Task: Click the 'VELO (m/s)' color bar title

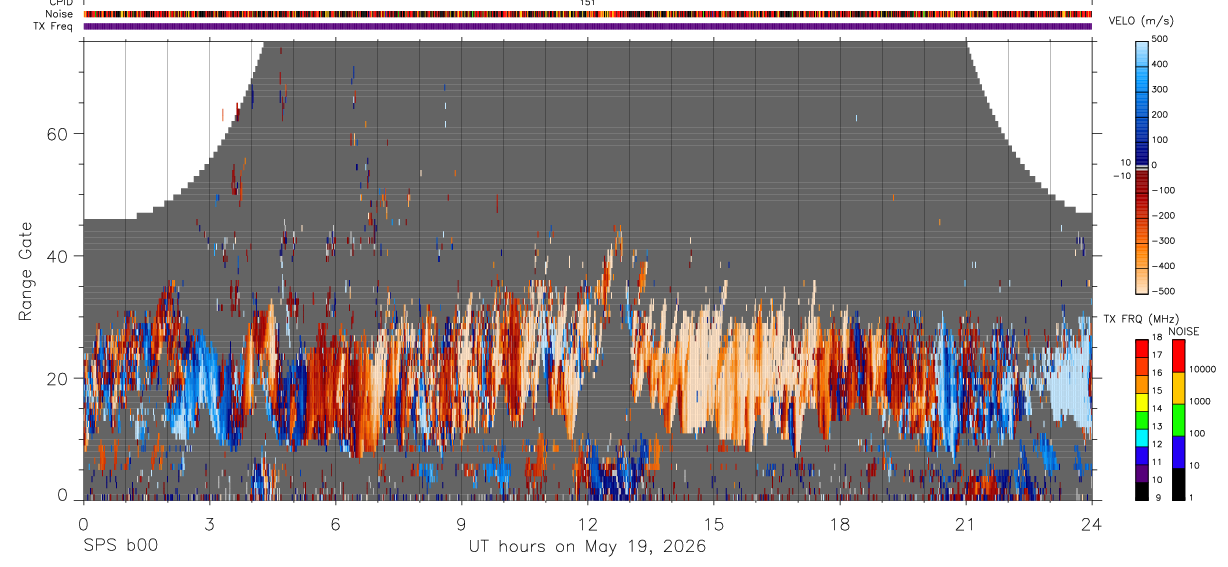Action: (1141, 20)
